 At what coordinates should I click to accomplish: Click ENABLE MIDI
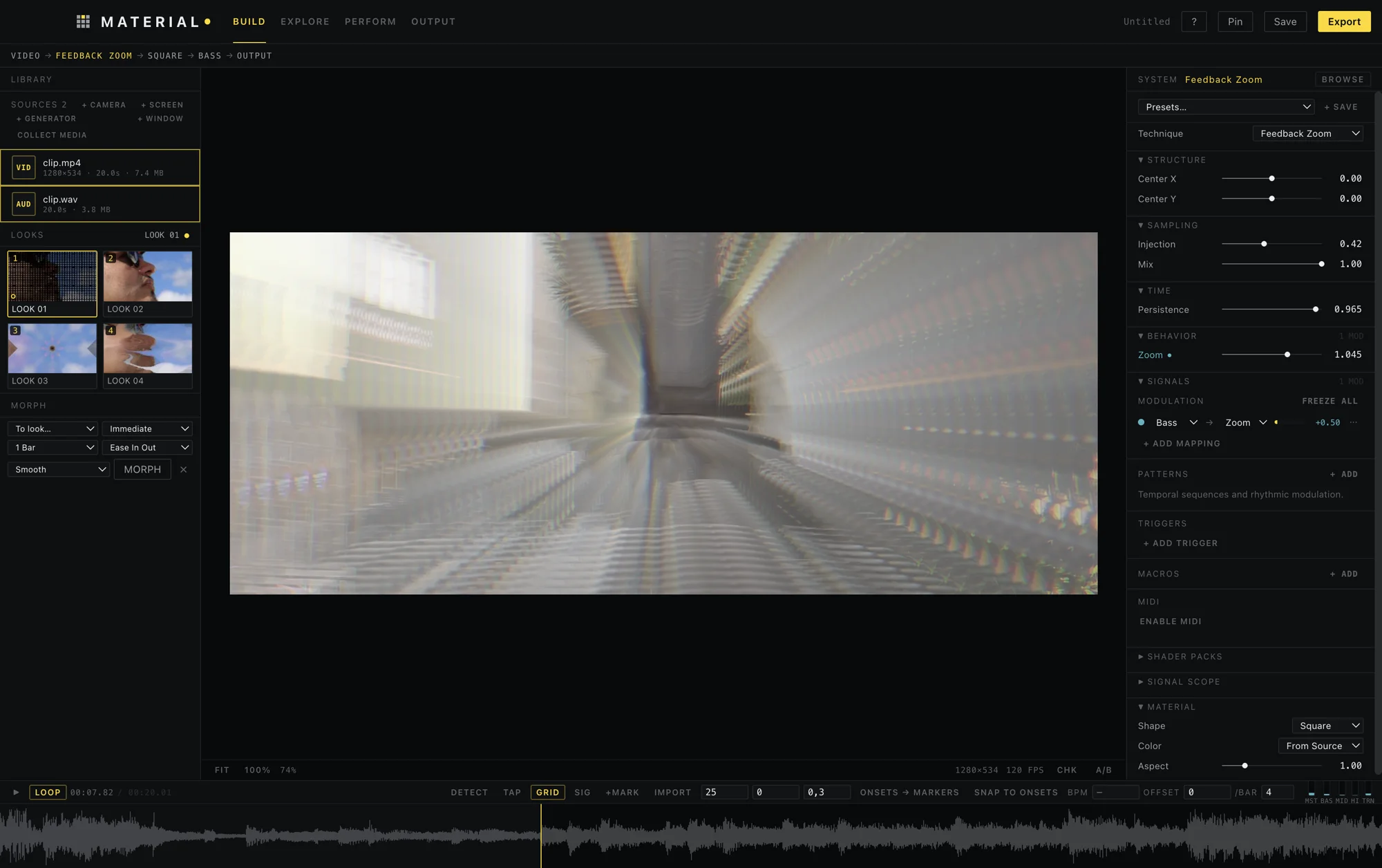(x=1171, y=621)
